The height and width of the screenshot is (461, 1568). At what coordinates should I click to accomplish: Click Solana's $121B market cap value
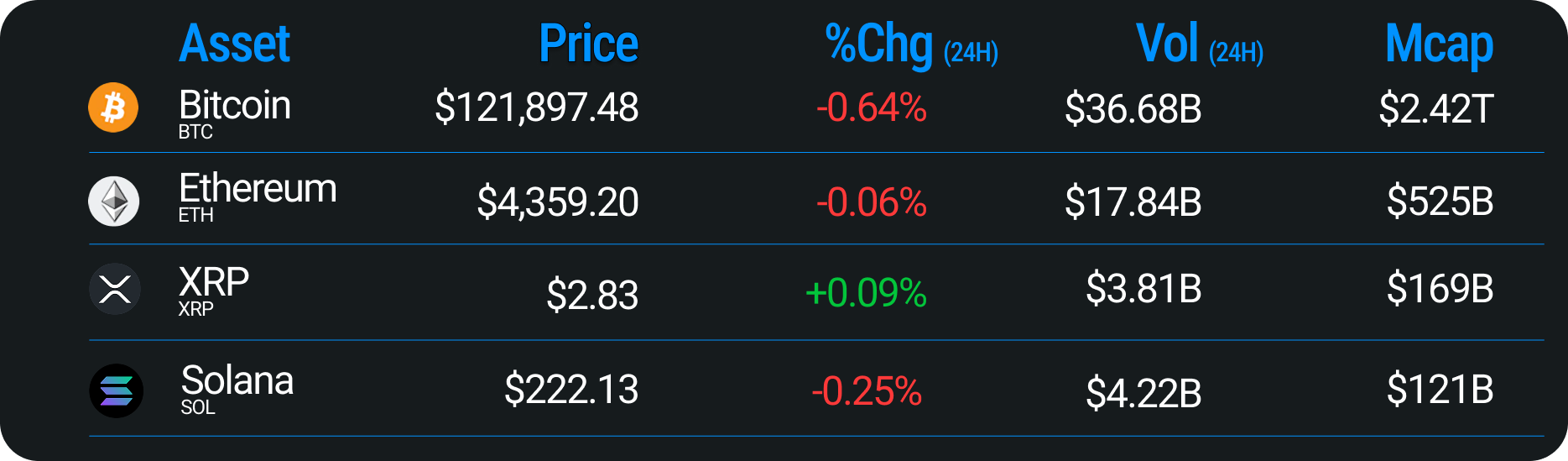[x=1440, y=390]
